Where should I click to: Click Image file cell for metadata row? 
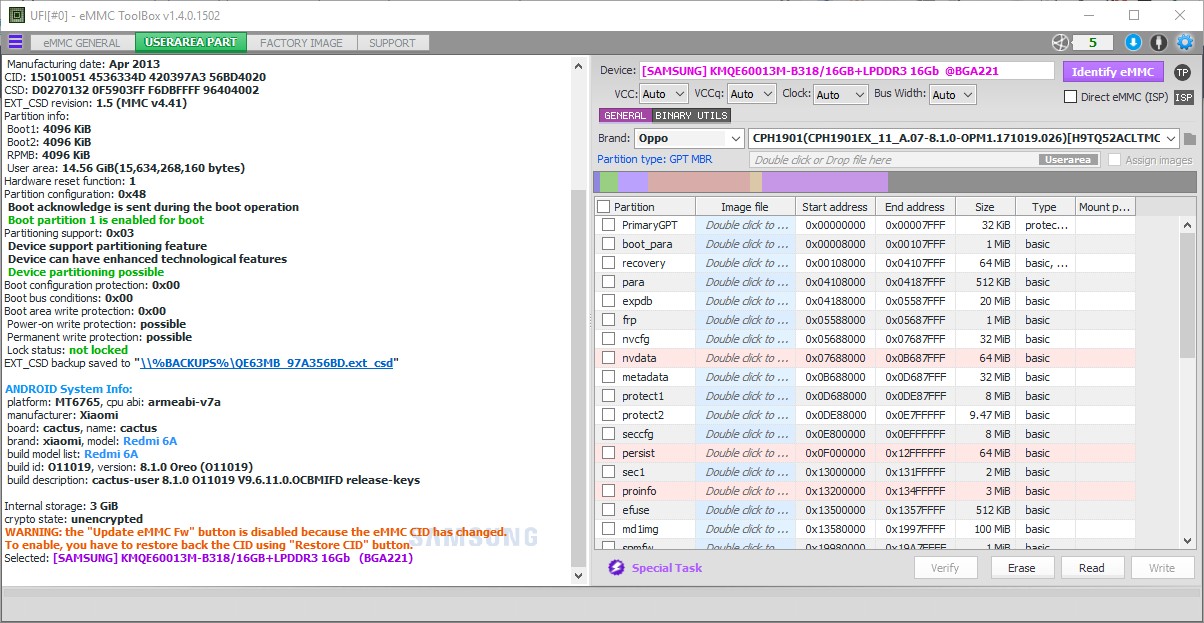coord(746,377)
